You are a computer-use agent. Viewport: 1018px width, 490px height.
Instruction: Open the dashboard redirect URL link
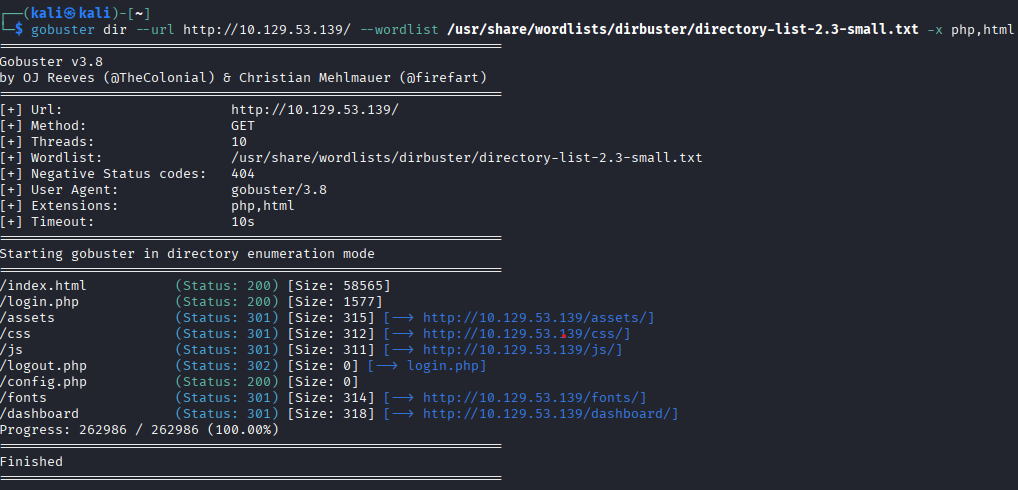[550, 413]
